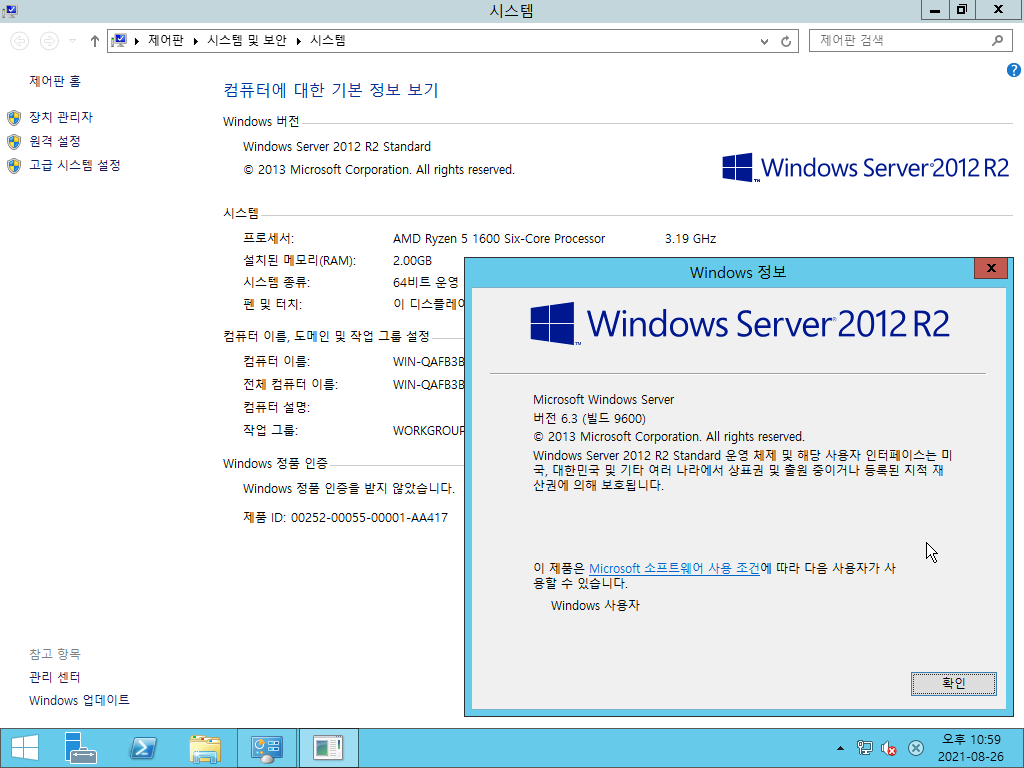Click the network tray icon
The height and width of the screenshot is (768, 1024).
[865, 748]
